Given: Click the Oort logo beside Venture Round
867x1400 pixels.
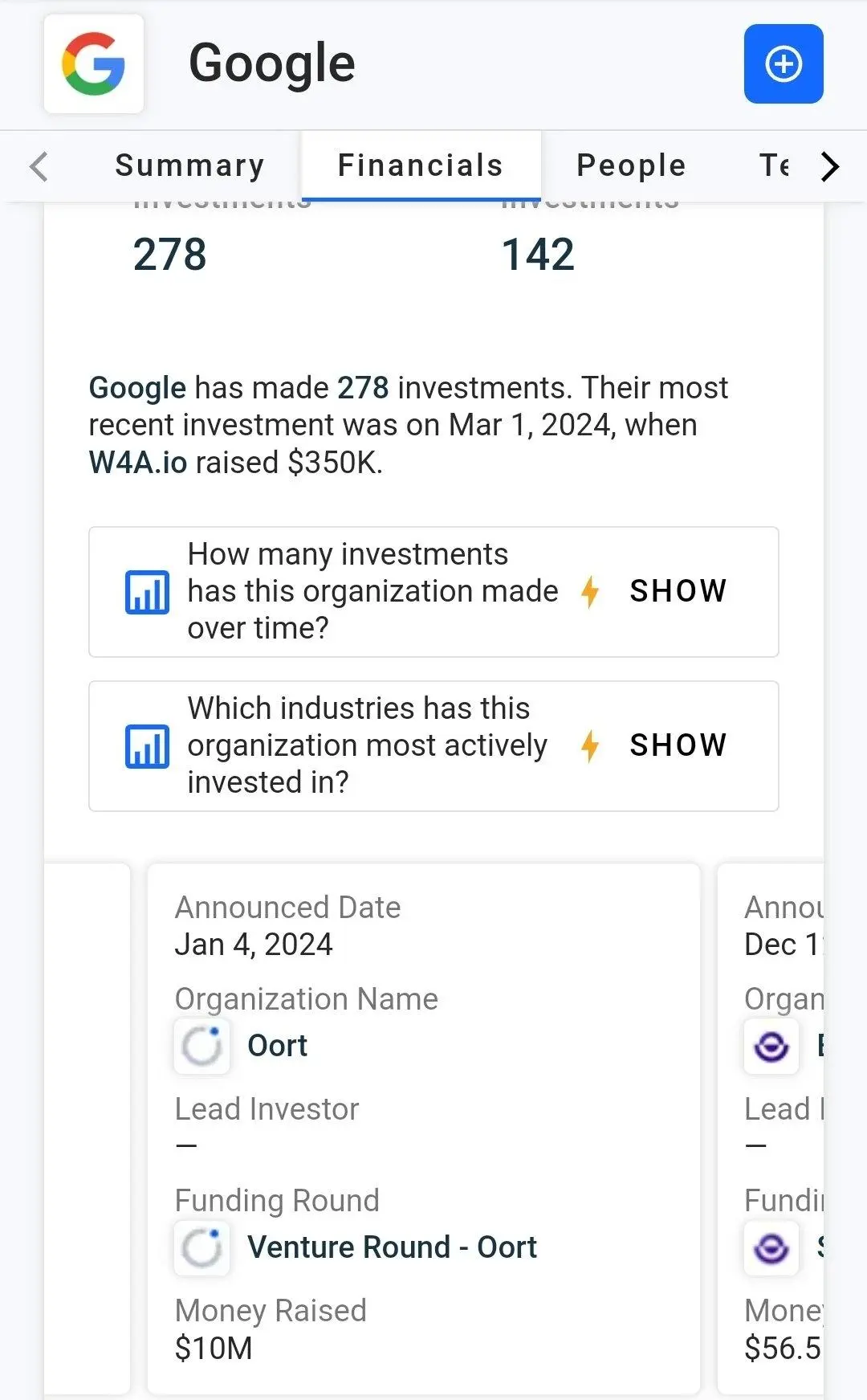Looking at the screenshot, I should coord(201,1248).
